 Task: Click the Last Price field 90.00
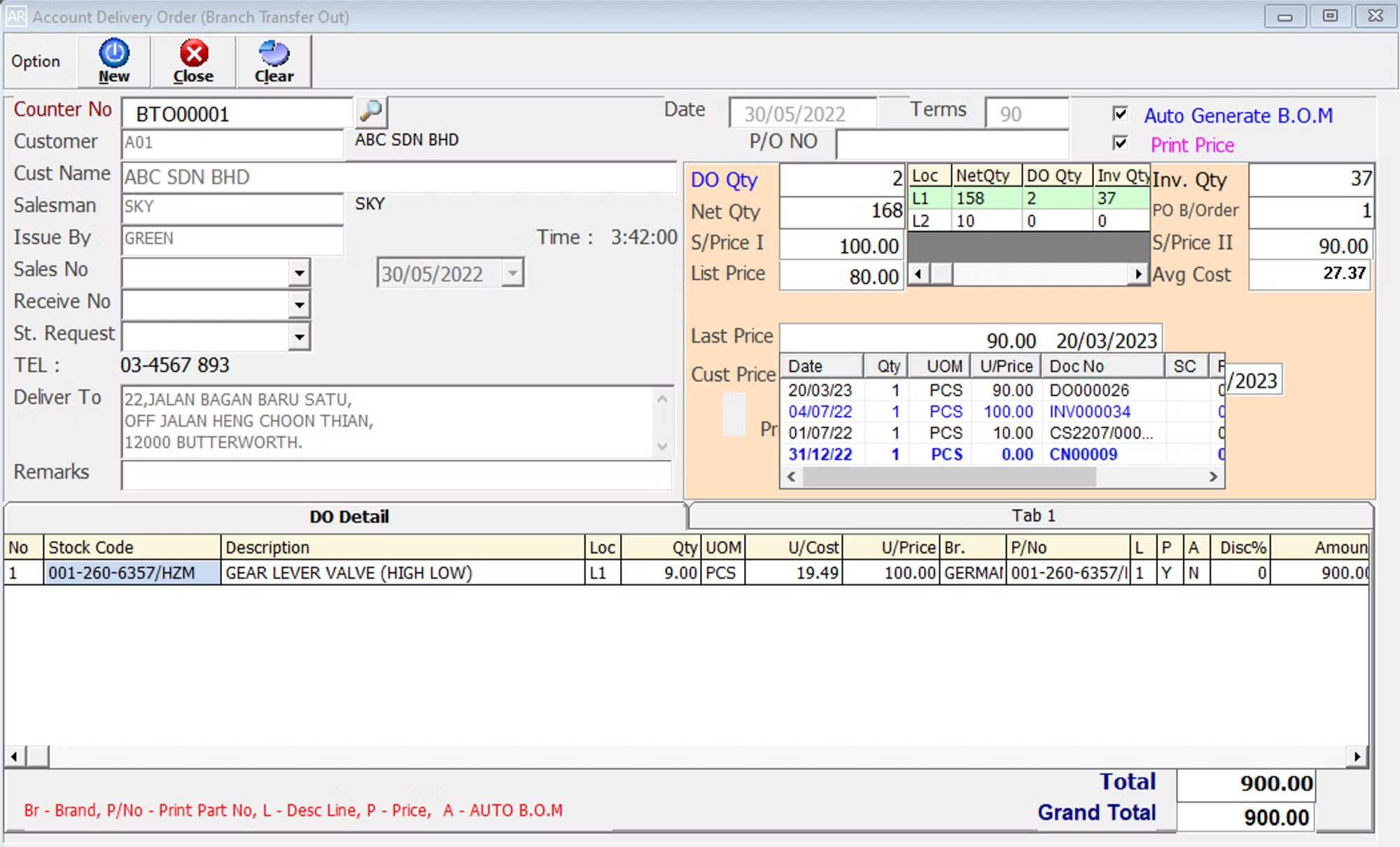coord(971,339)
